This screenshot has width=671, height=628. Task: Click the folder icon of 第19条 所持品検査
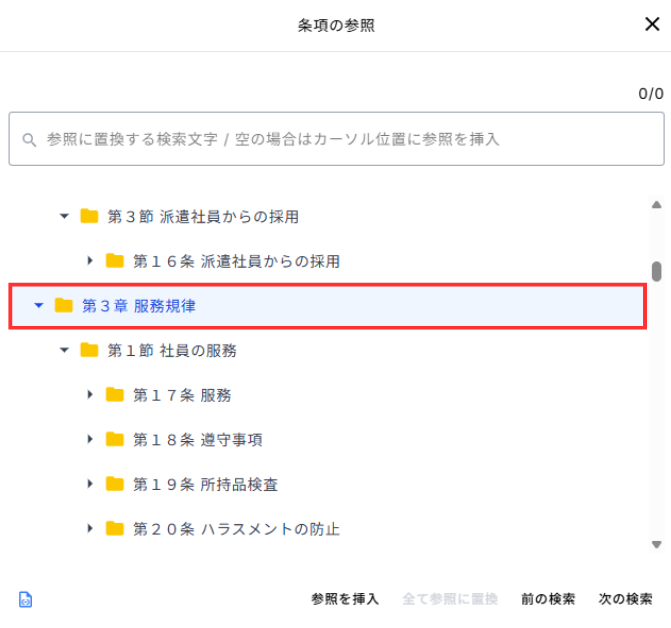tap(115, 484)
